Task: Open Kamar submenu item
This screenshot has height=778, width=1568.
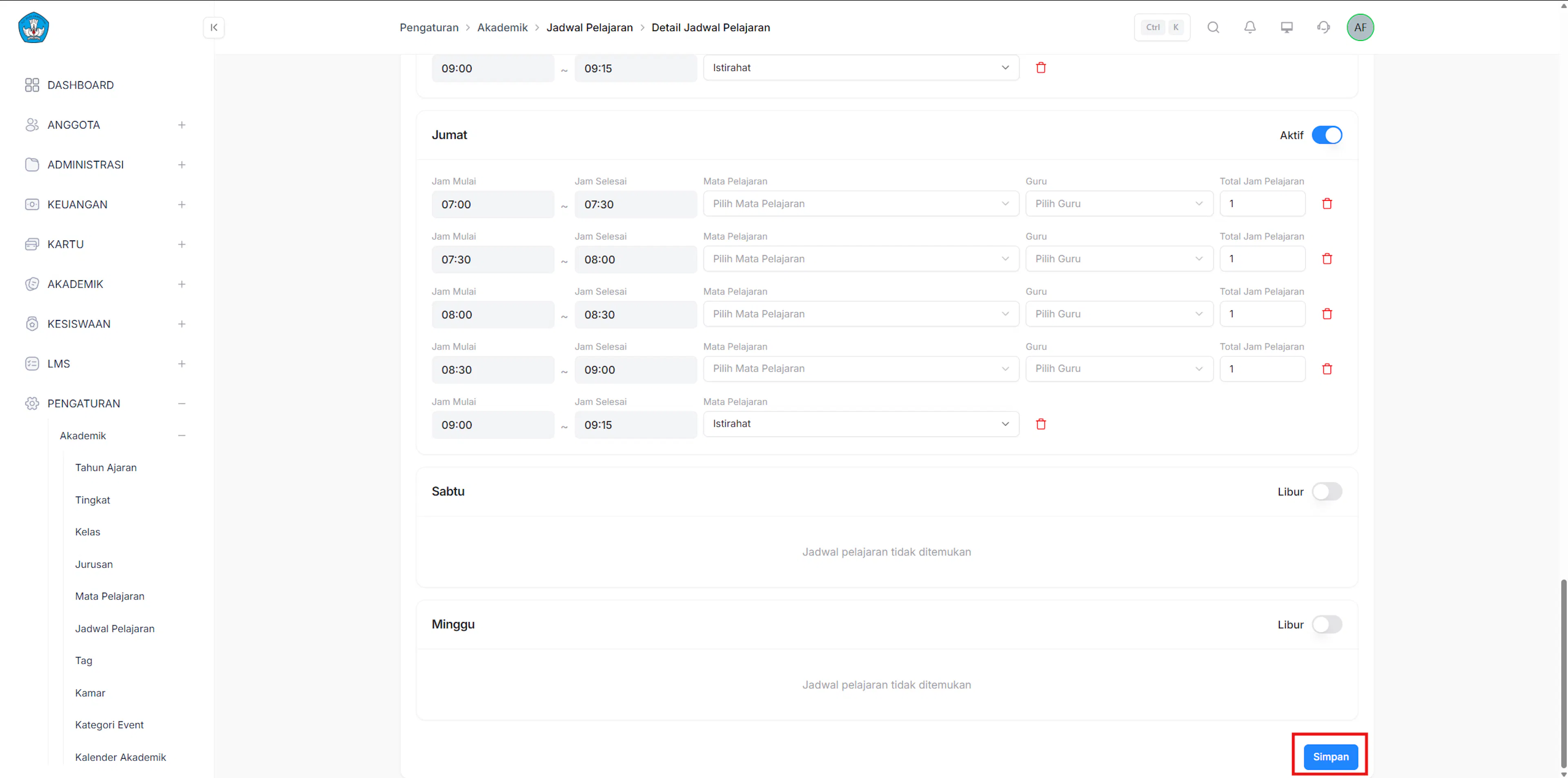Action: click(x=90, y=693)
